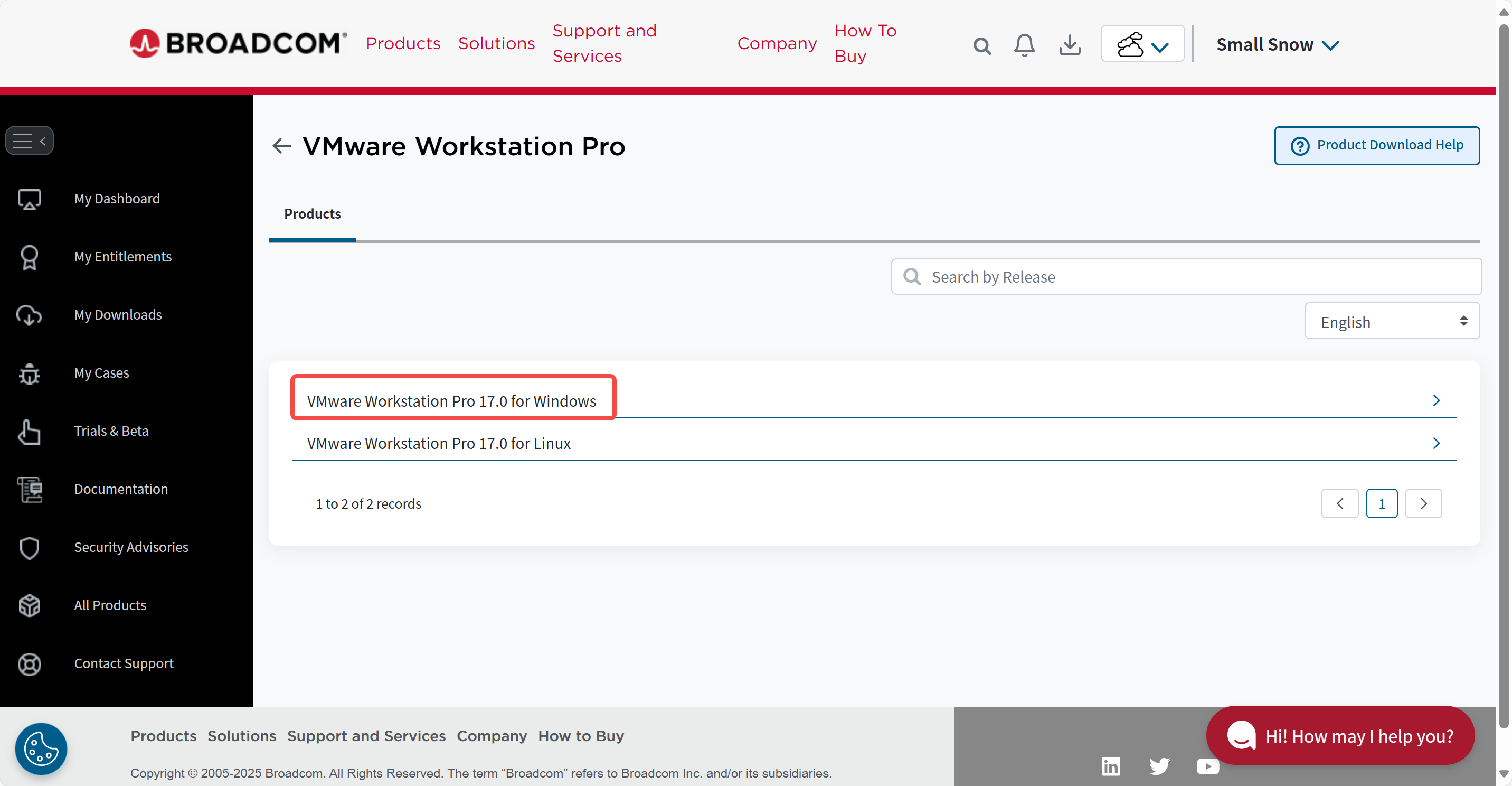Image resolution: width=1512 pixels, height=786 pixels.
Task: Focus the Search by Release field
Action: click(x=1186, y=277)
